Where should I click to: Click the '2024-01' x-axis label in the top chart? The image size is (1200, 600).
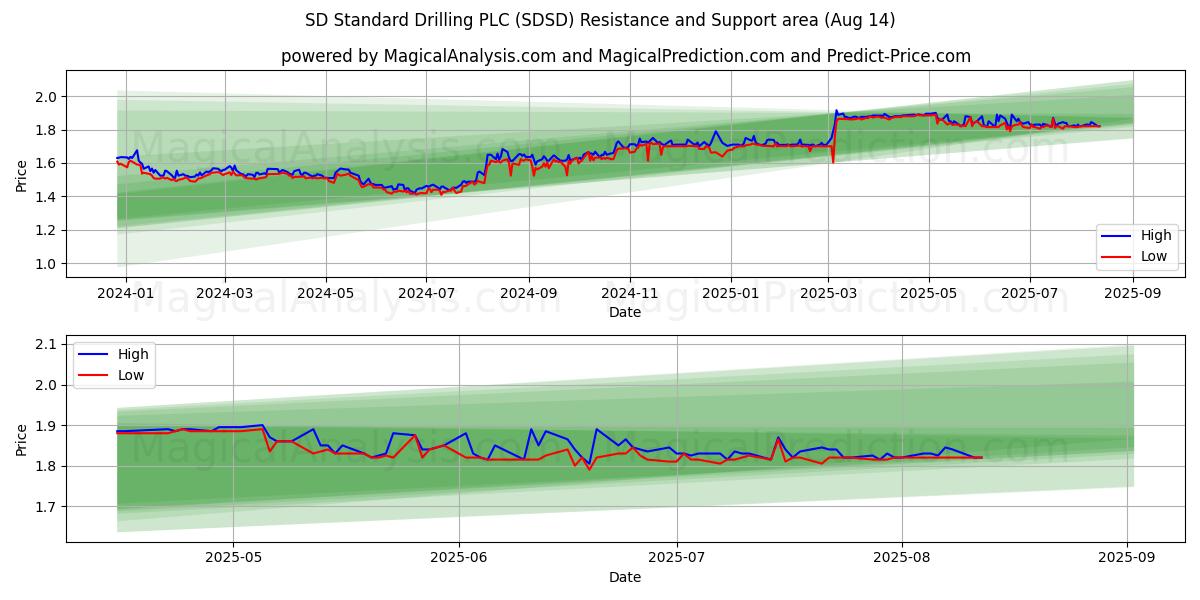124,294
